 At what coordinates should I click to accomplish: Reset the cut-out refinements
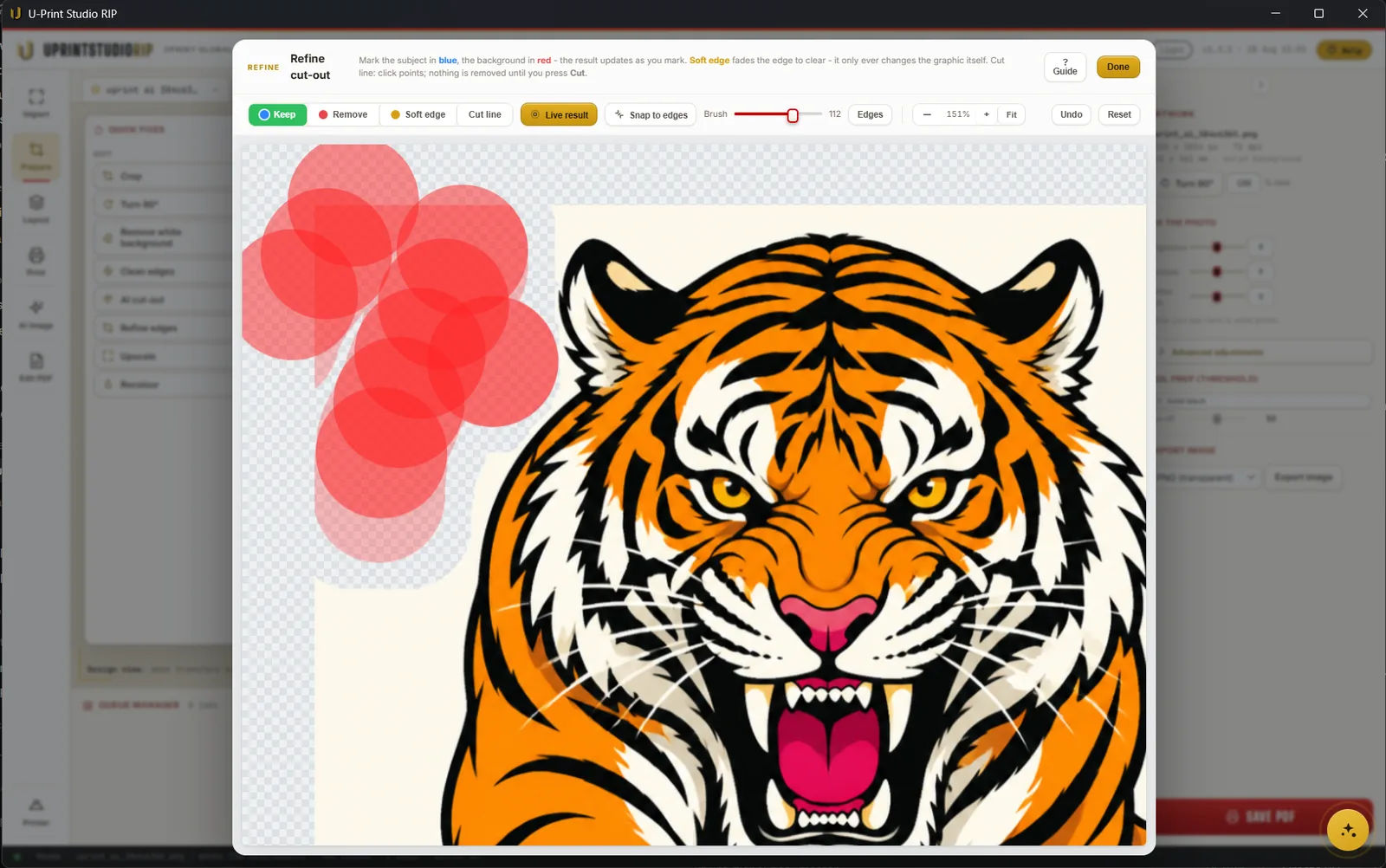[1118, 114]
